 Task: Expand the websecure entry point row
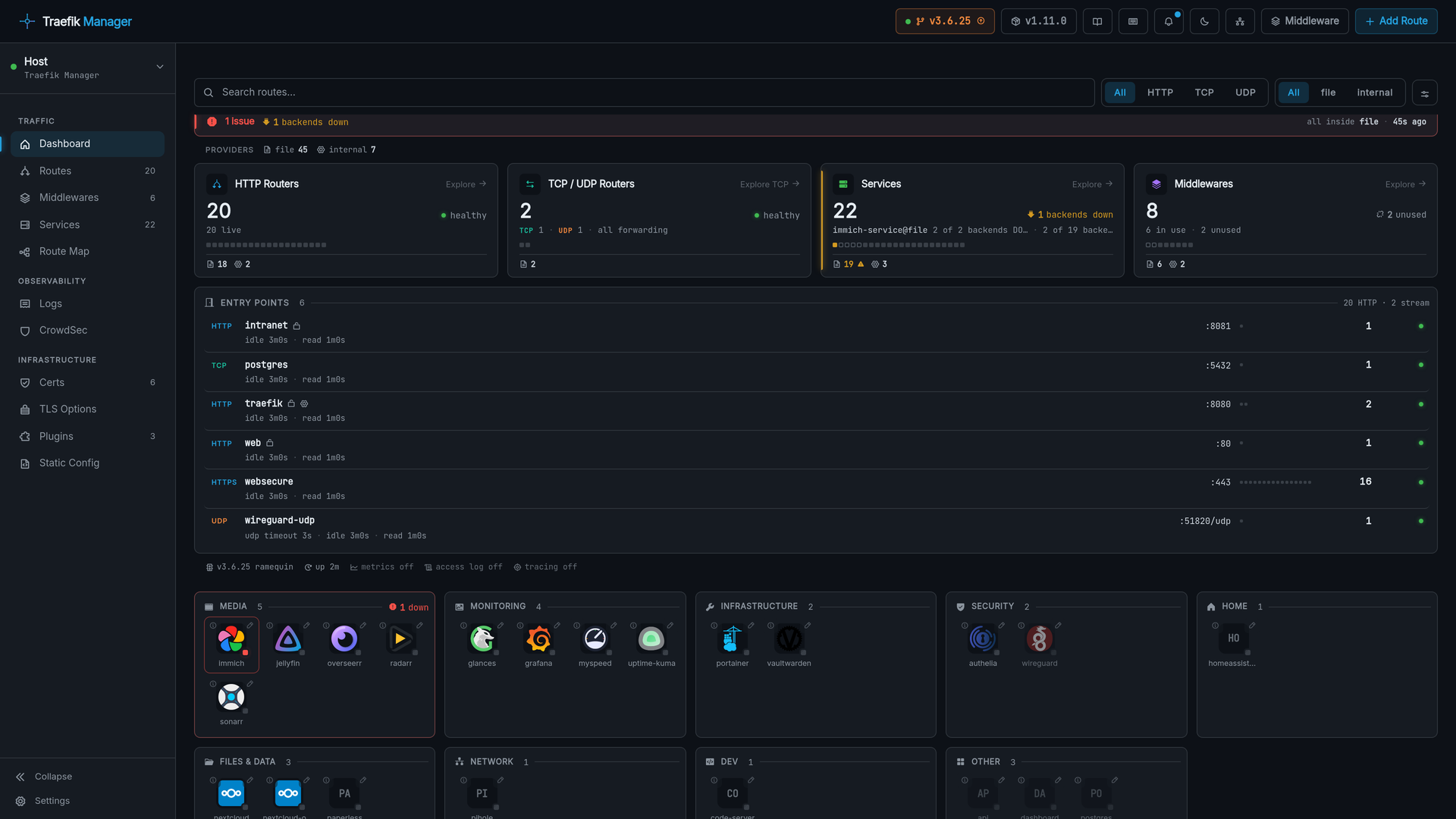[x=816, y=489]
